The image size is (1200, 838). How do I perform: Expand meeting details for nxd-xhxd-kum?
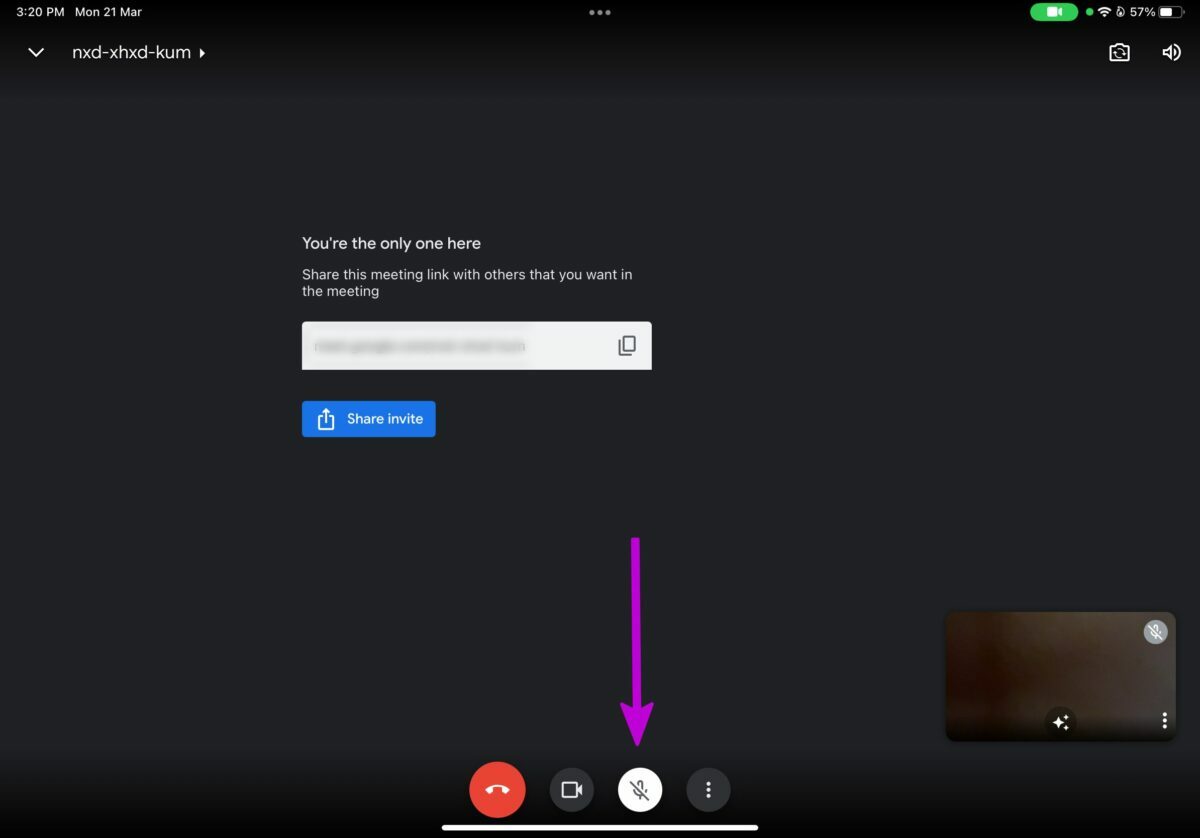[x=138, y=53]
